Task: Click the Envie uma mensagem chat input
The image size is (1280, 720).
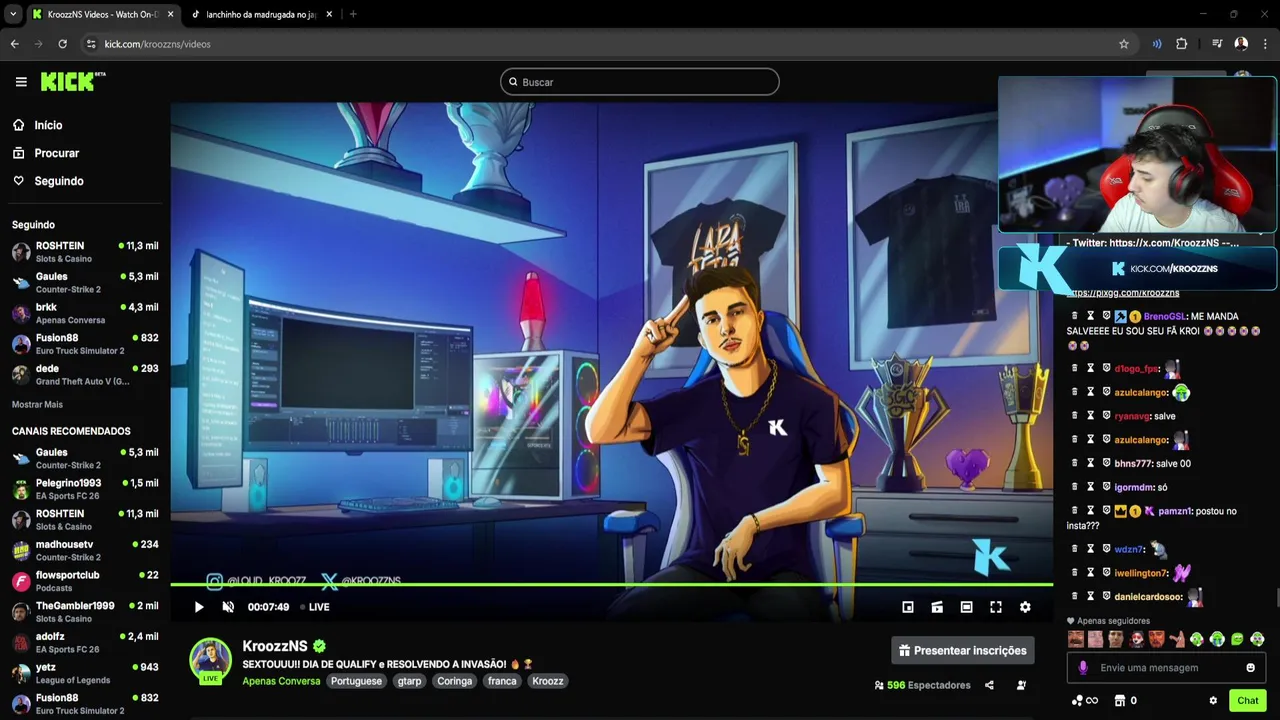Action: tap(1166, 668)
